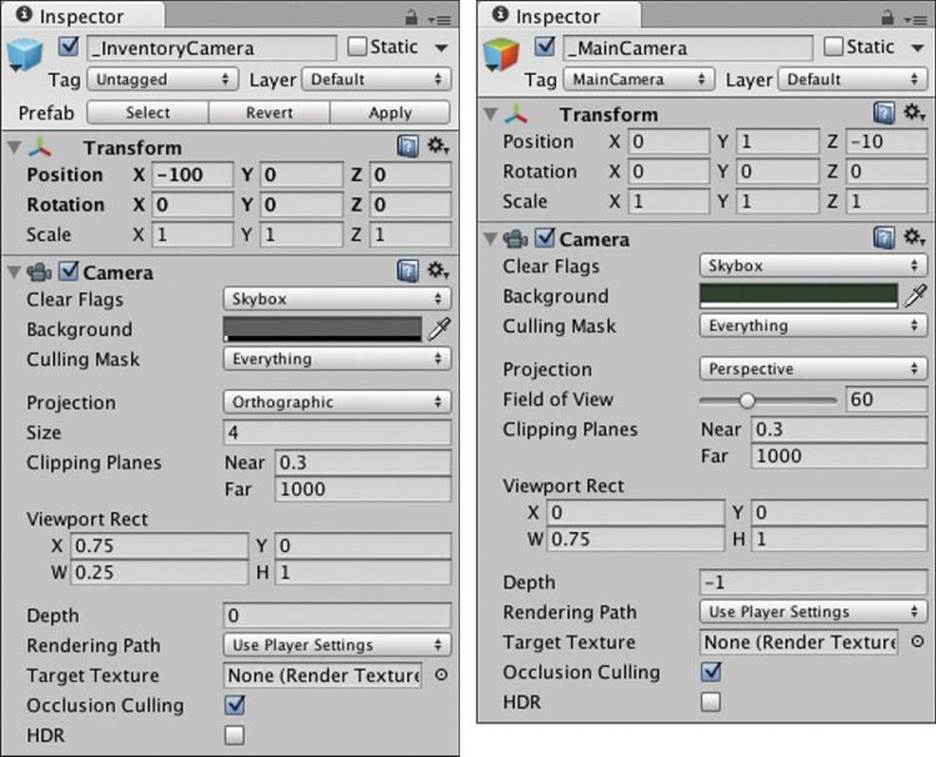
Task: Open Transform help icon for _MainCamera
Action: pyautogui.click(x=884, y=113)
